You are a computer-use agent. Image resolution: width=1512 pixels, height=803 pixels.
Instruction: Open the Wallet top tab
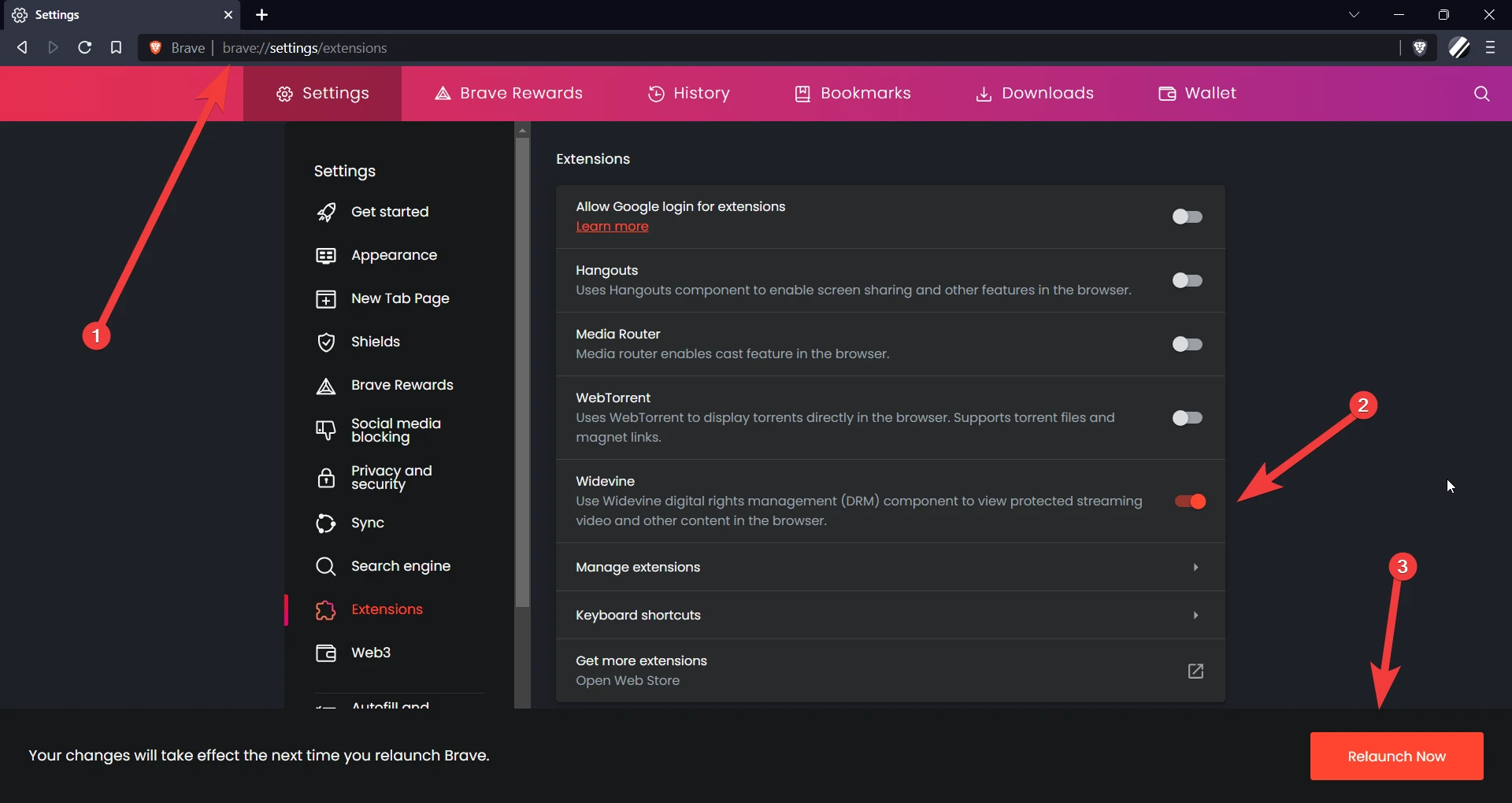tap(1197, 94)
